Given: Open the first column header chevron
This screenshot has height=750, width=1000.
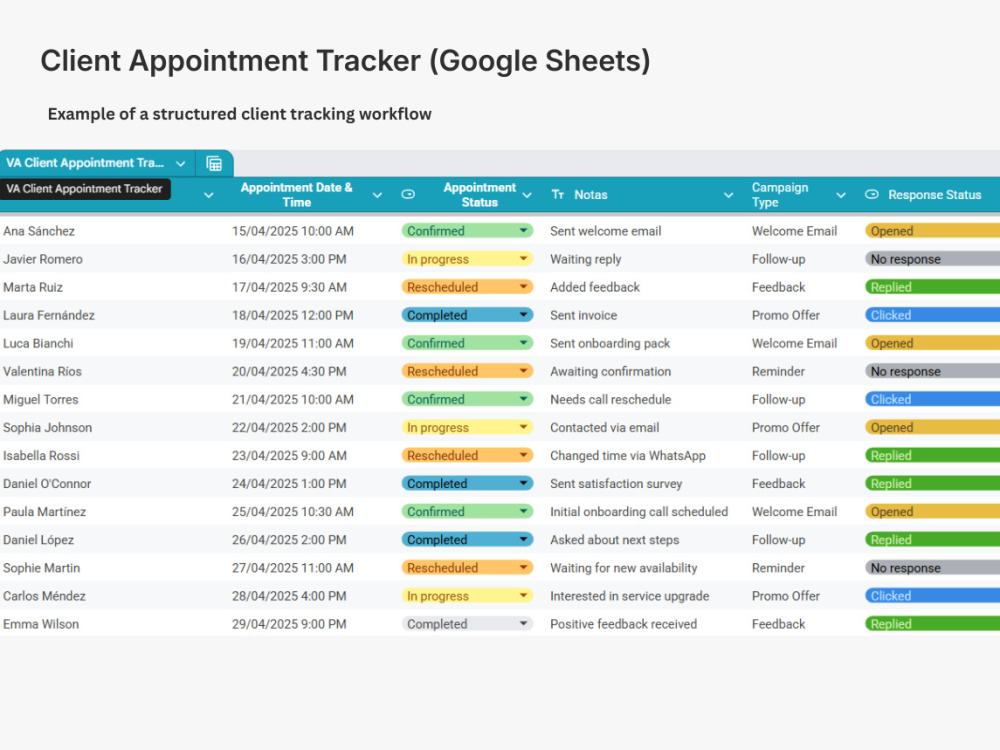Looking at the screenshot, I should point(209,195).
